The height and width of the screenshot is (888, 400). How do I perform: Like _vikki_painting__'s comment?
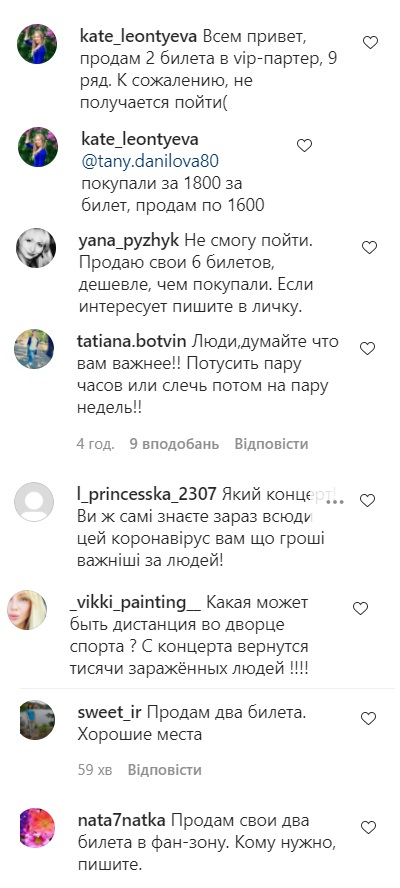point(361,609)
